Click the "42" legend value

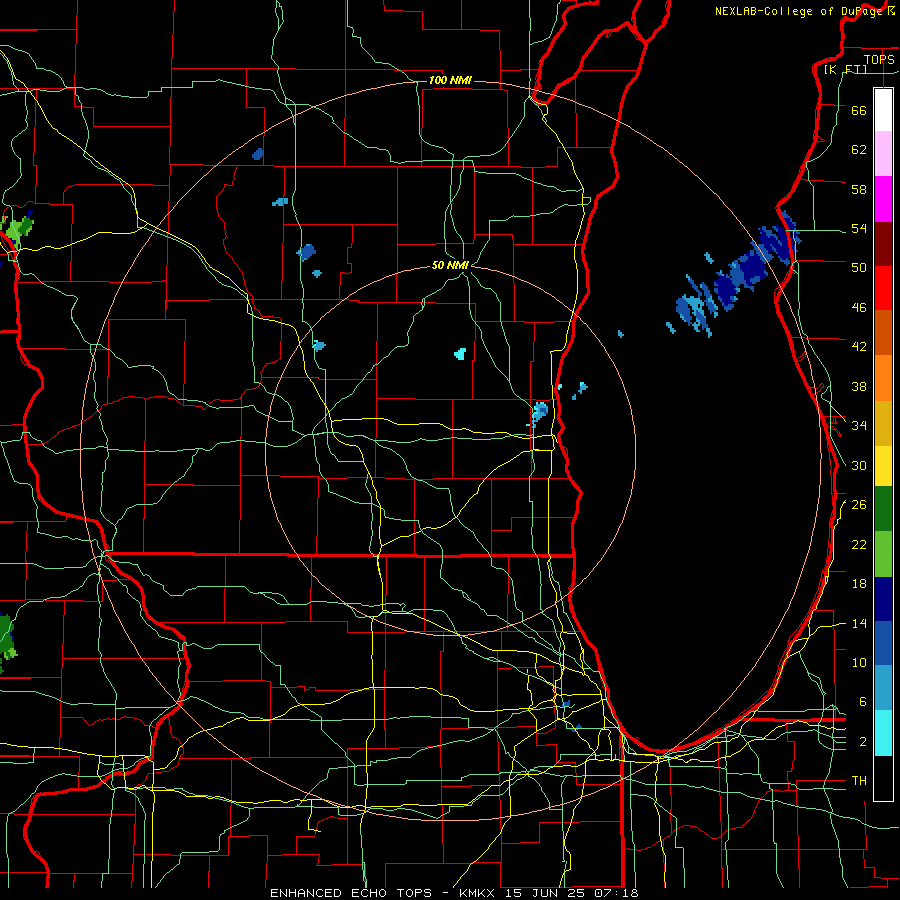pyautogui.click(x=859, y=347)
